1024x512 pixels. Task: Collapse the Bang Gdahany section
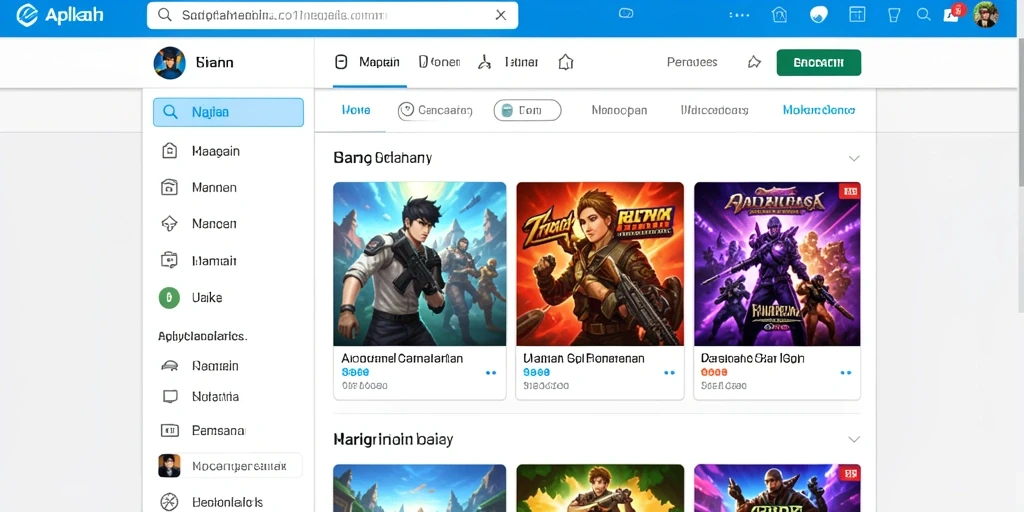click(854, 158)
